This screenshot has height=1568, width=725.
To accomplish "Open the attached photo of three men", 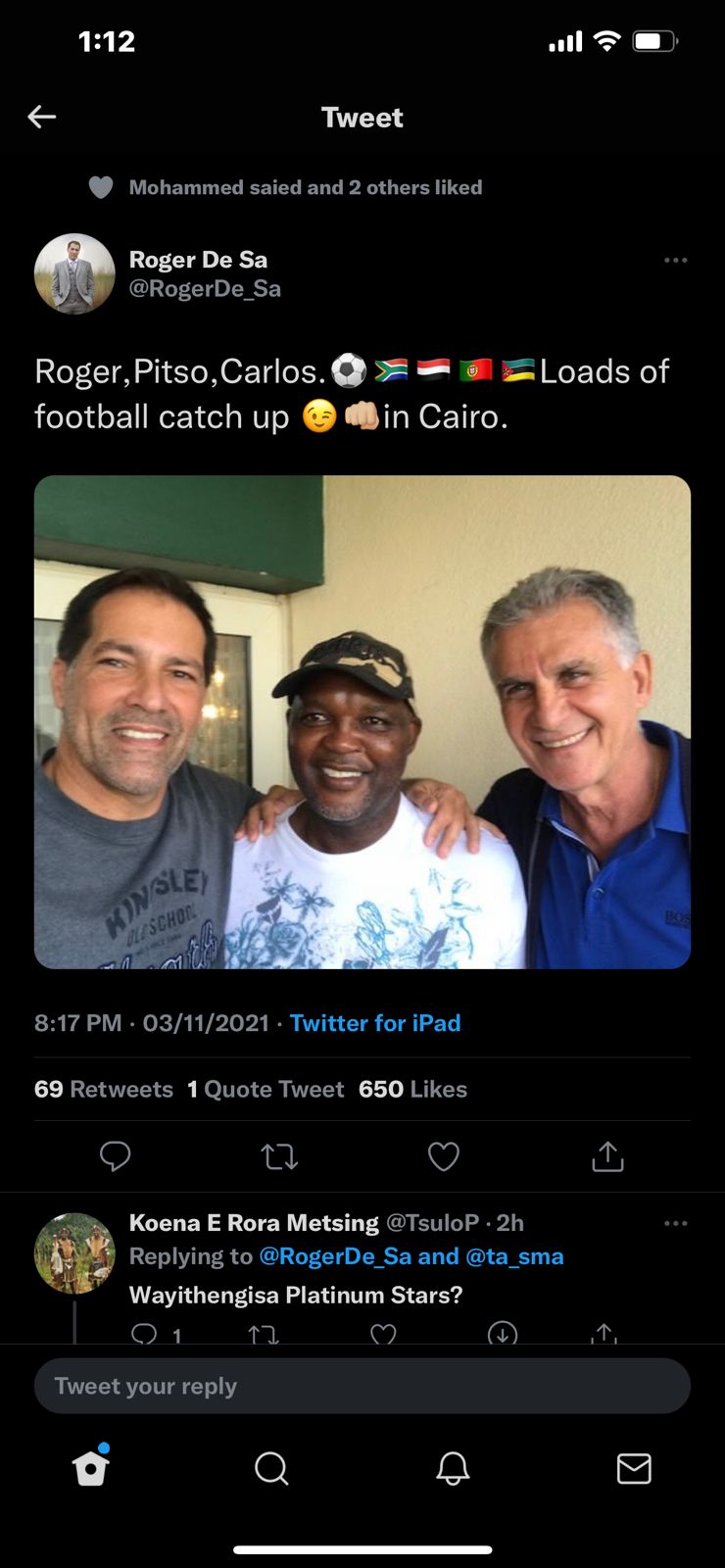I will tap(362, 721).
